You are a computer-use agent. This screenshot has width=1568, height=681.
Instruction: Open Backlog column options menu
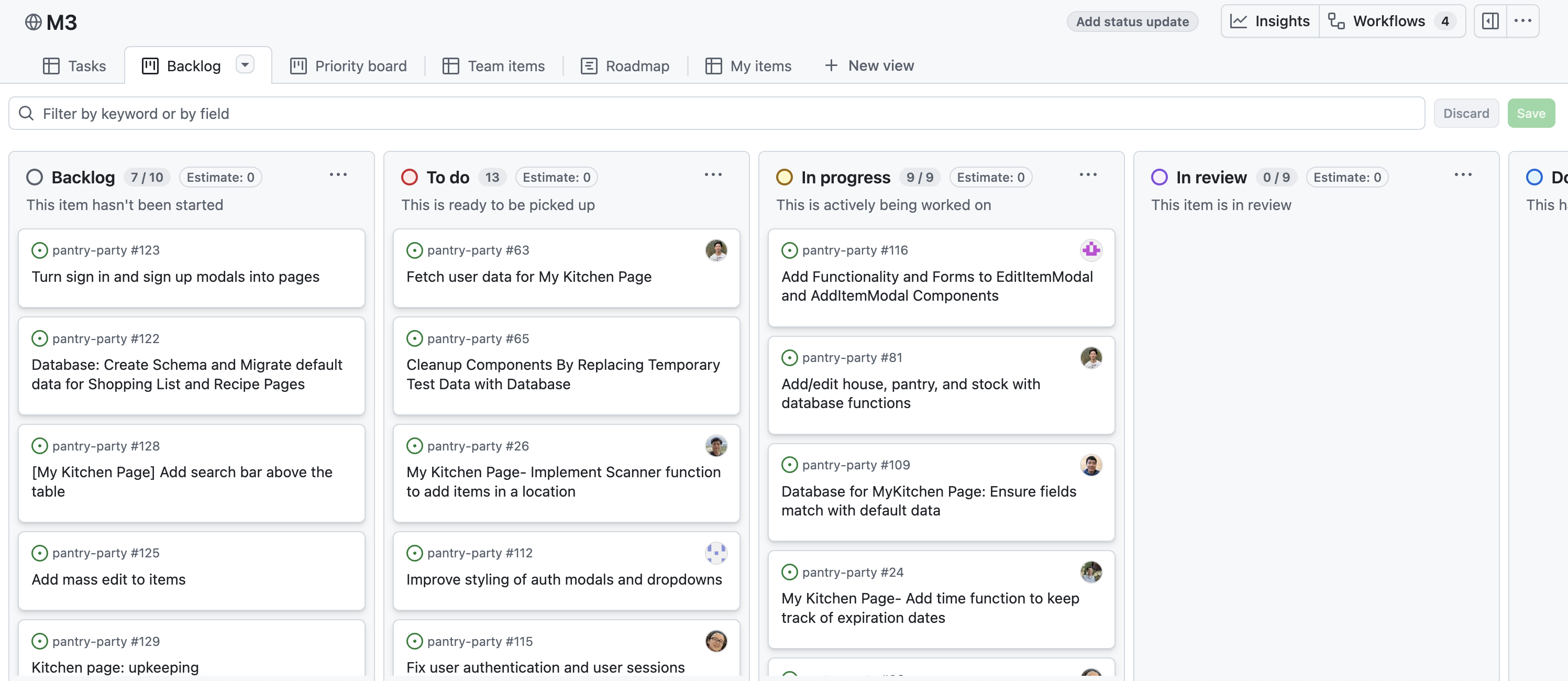[338, 175]
